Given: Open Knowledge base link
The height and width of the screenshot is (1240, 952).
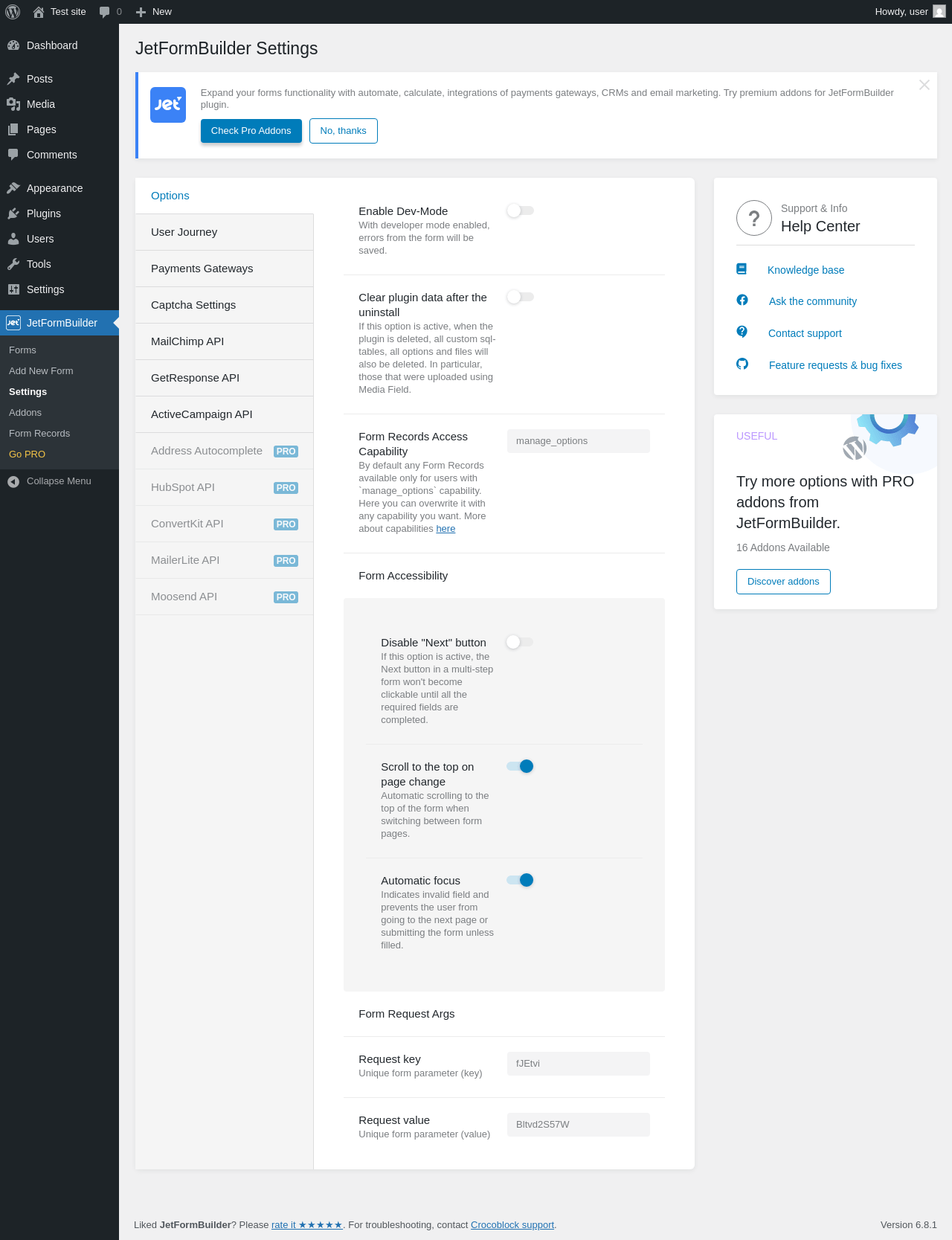Looking at the screenshot, I should click(x=806, y=270).
